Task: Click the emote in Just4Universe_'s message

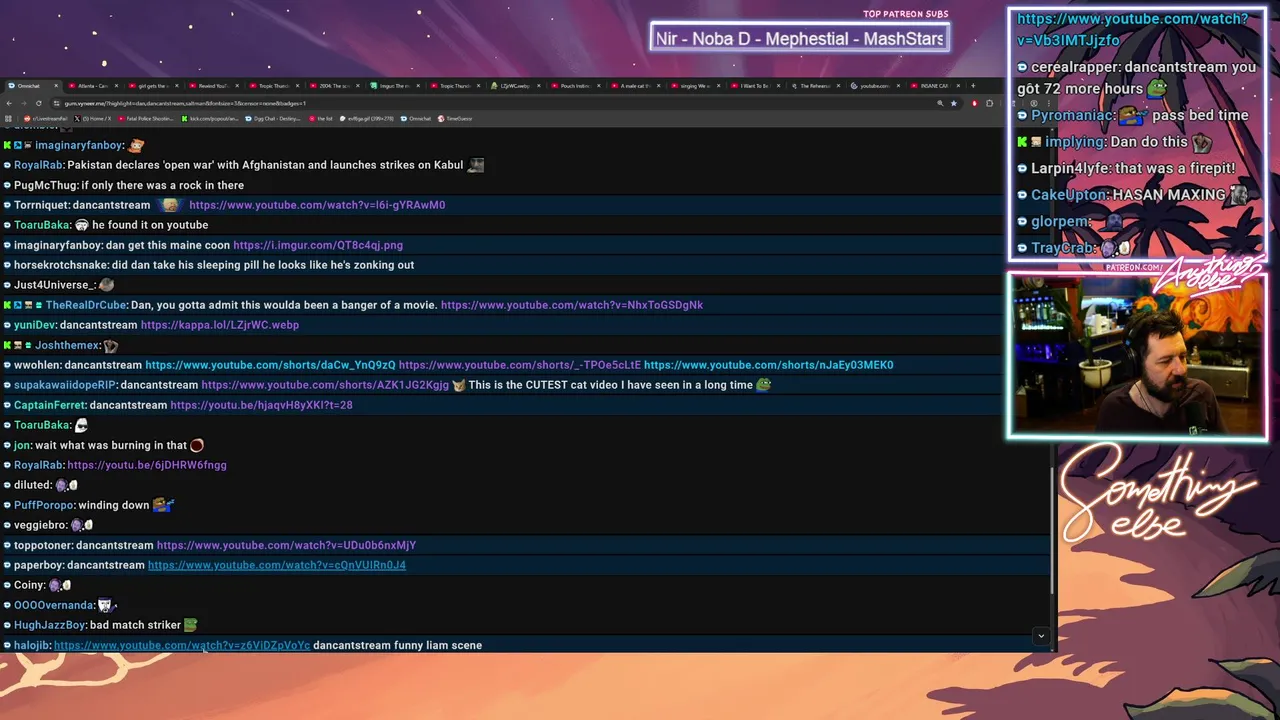Action: click(106, 285)
